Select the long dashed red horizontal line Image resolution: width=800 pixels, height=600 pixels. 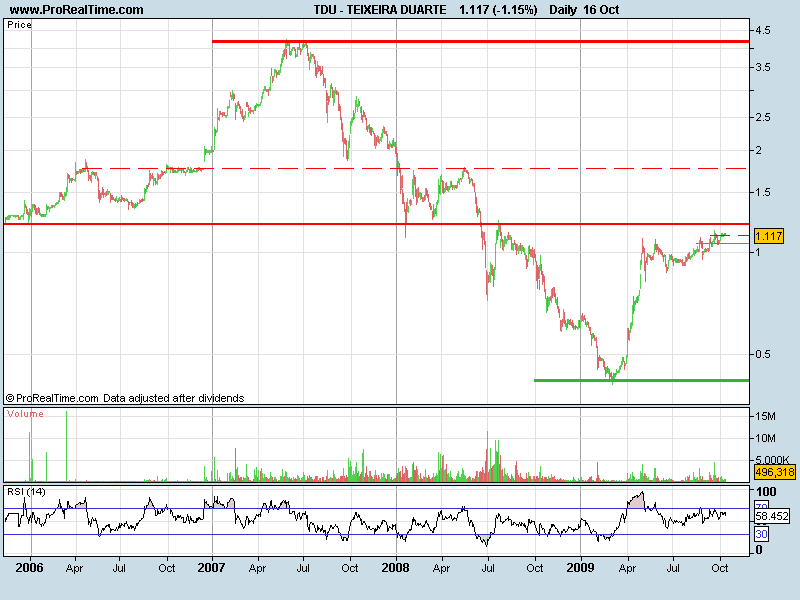[412, 168]
